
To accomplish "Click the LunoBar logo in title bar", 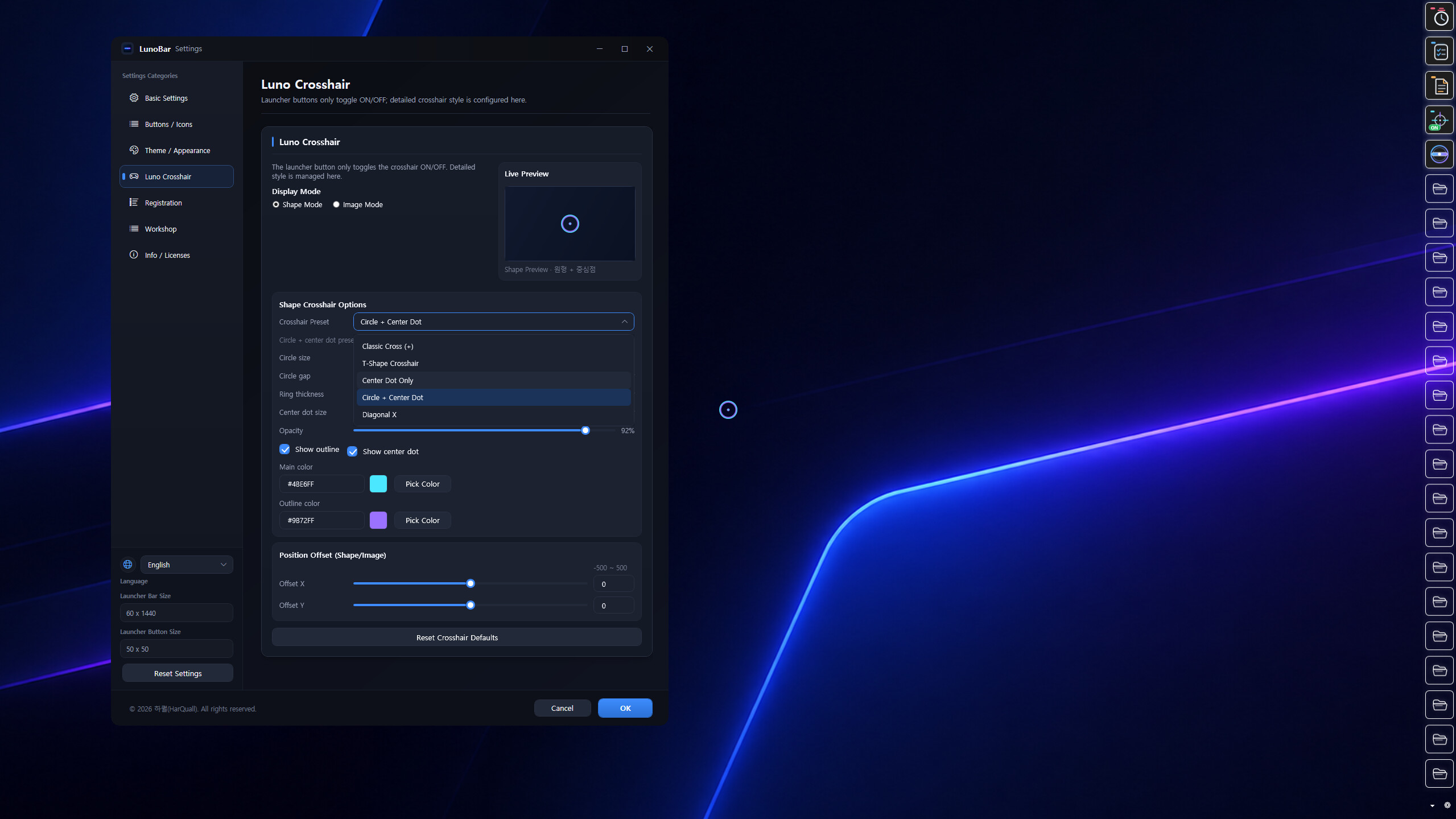I will 127,49.
